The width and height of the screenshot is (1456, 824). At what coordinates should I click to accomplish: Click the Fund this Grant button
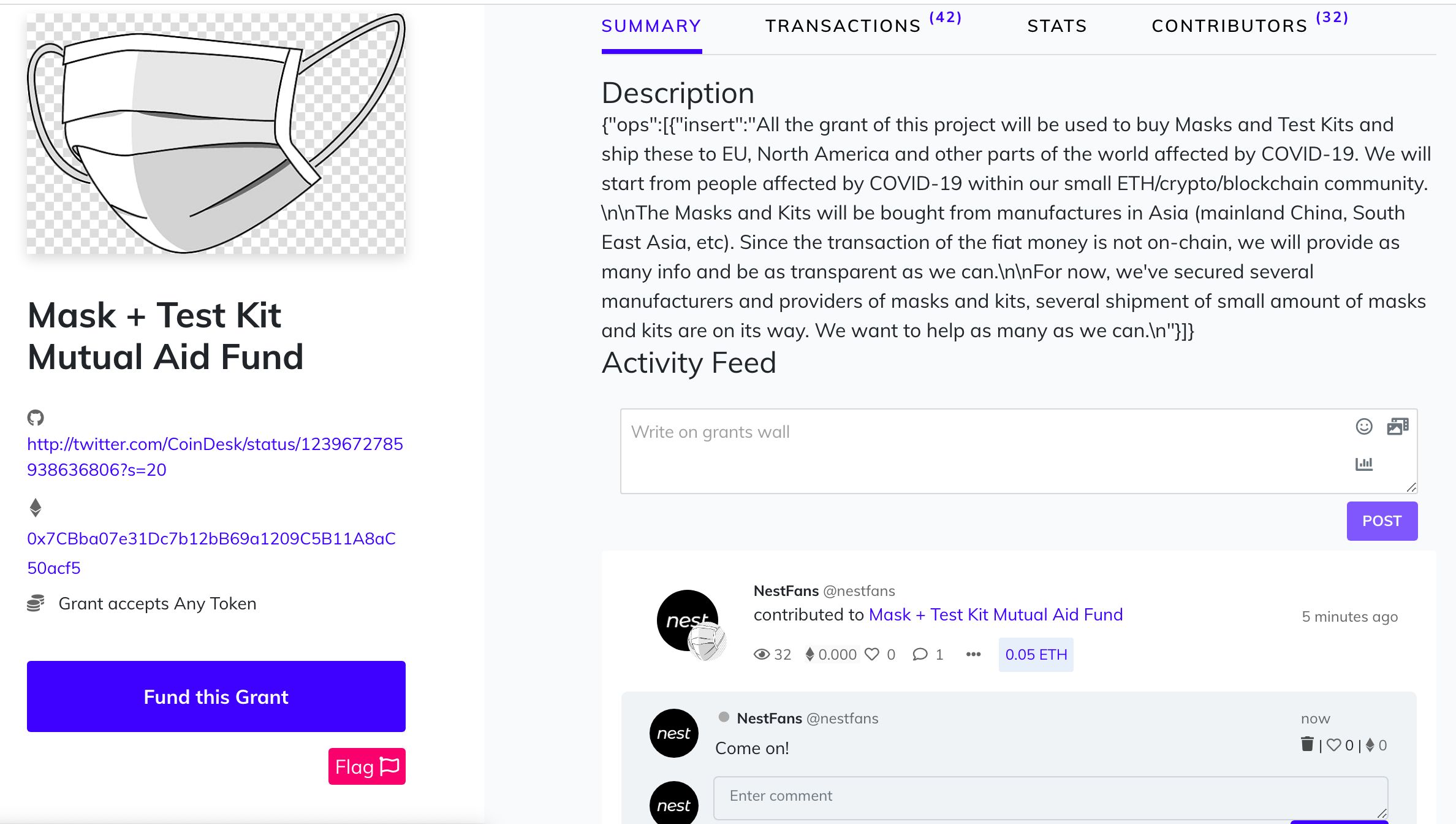click(x=216, y=696)
